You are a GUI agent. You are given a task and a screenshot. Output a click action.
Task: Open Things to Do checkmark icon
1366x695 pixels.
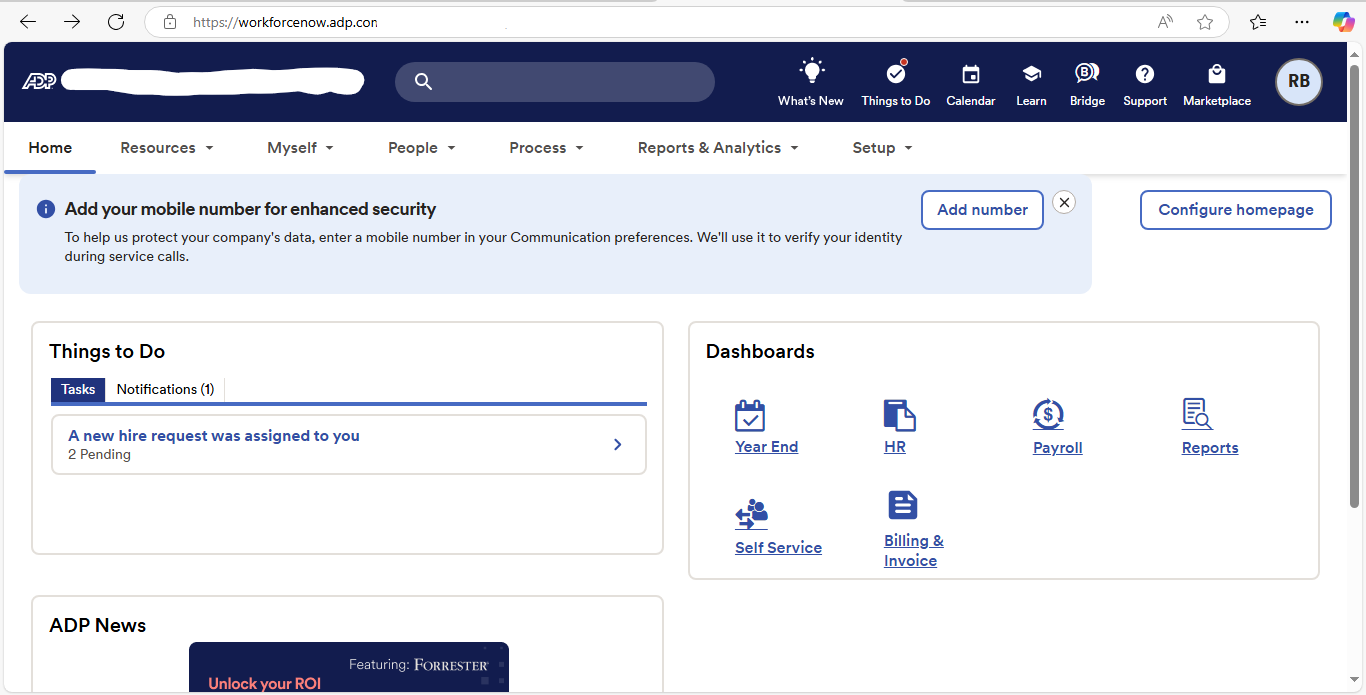pyautogui.click(x=896, y=73)
